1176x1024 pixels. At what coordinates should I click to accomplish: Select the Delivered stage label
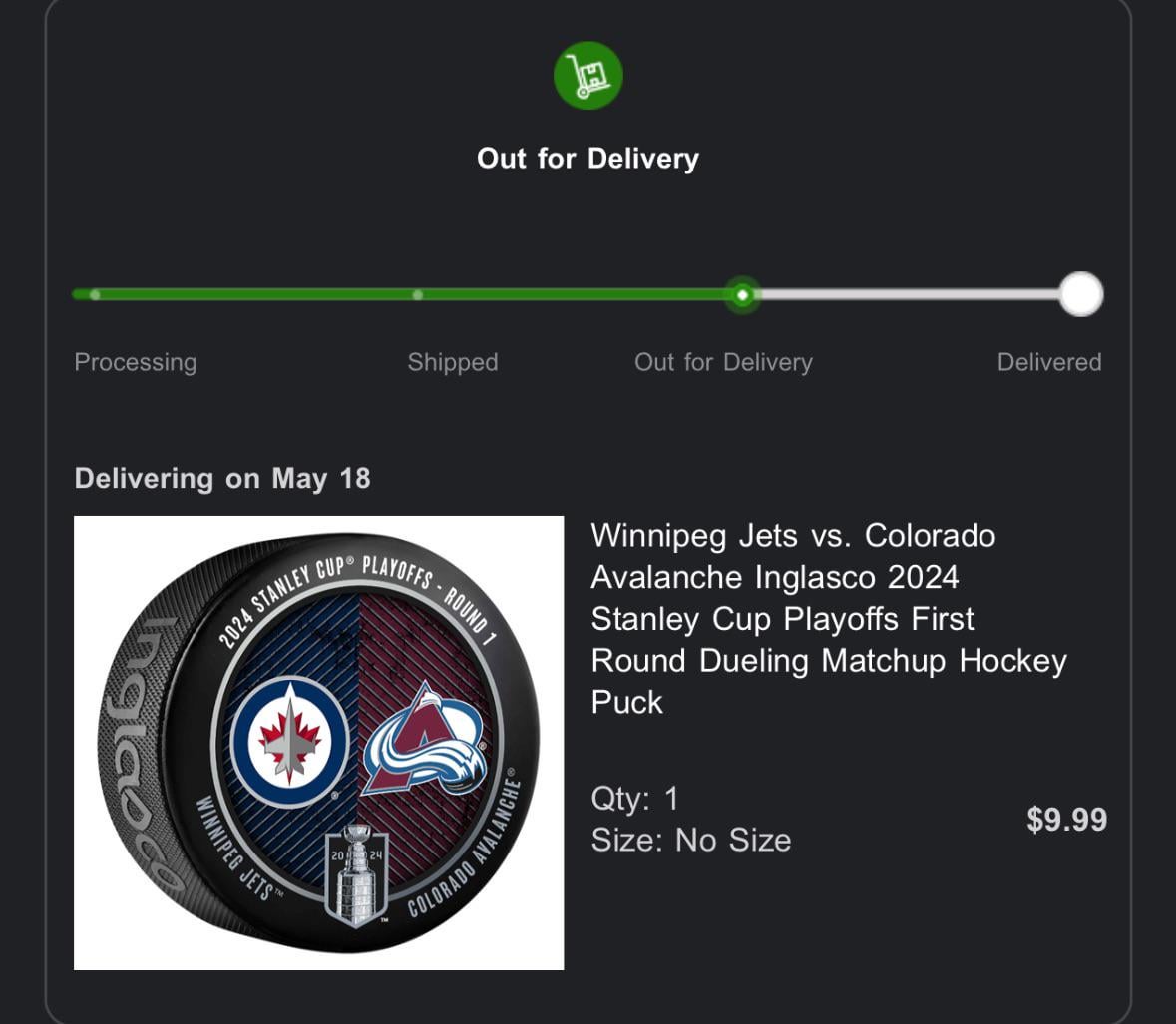(x=1048, y=362)
